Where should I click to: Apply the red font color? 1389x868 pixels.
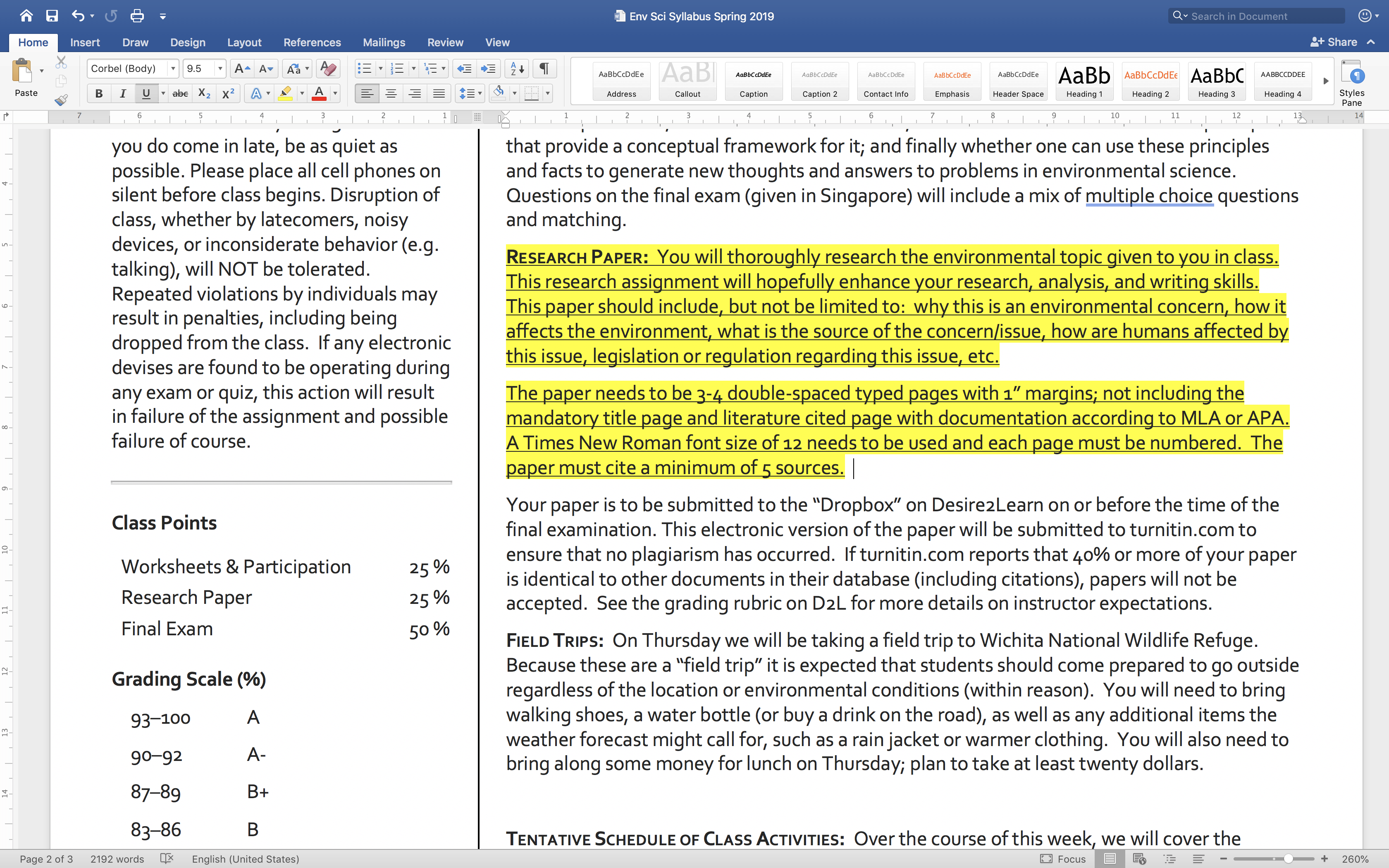(x=319, y=93)
